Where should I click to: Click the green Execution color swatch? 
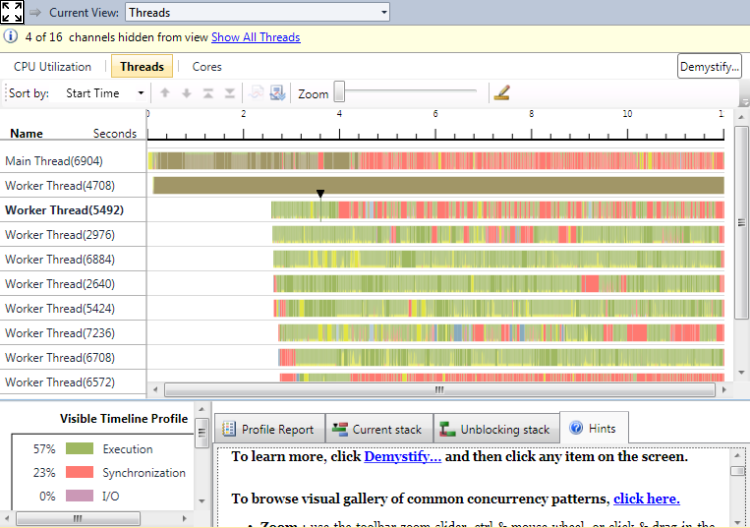pyautogui.click(x=79, y=449)
